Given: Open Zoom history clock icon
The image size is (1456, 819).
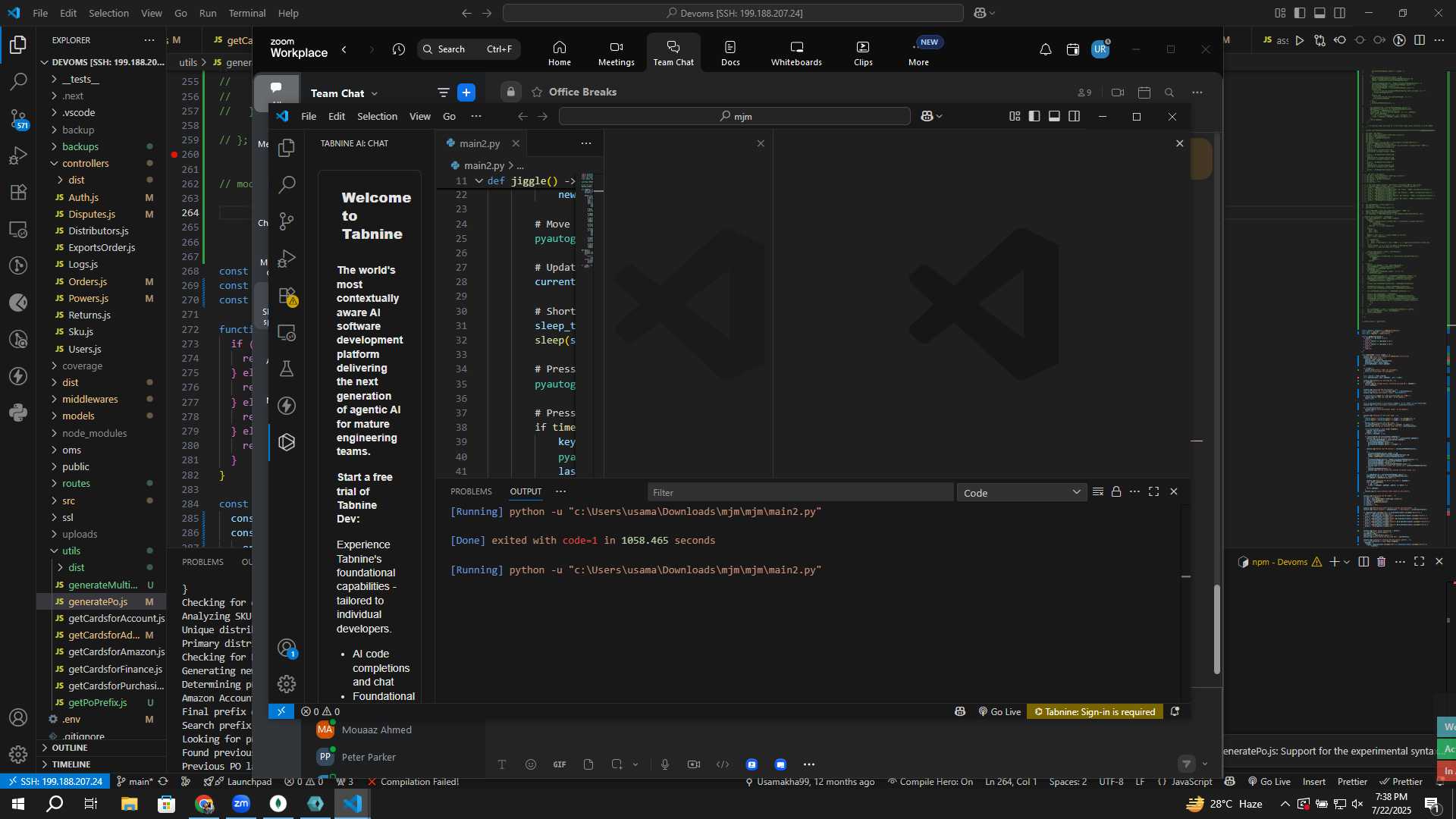Looking at the screenshot, I should 399,49.
